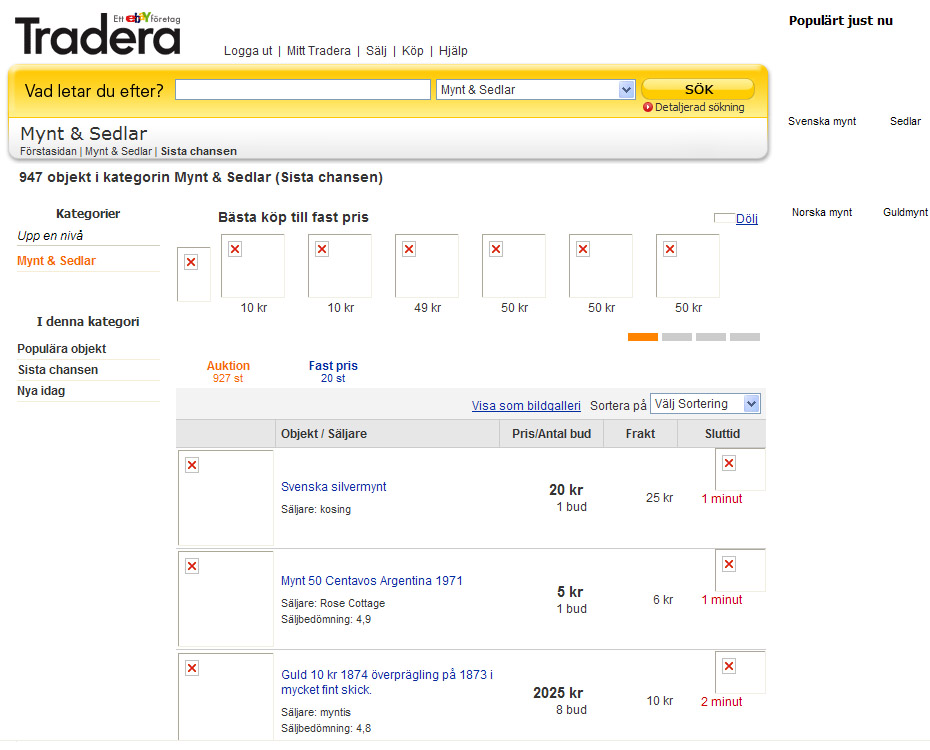Viewport: 930px width, 750px height.
Task: Click the Frakt column header
Action: [640, 433]
